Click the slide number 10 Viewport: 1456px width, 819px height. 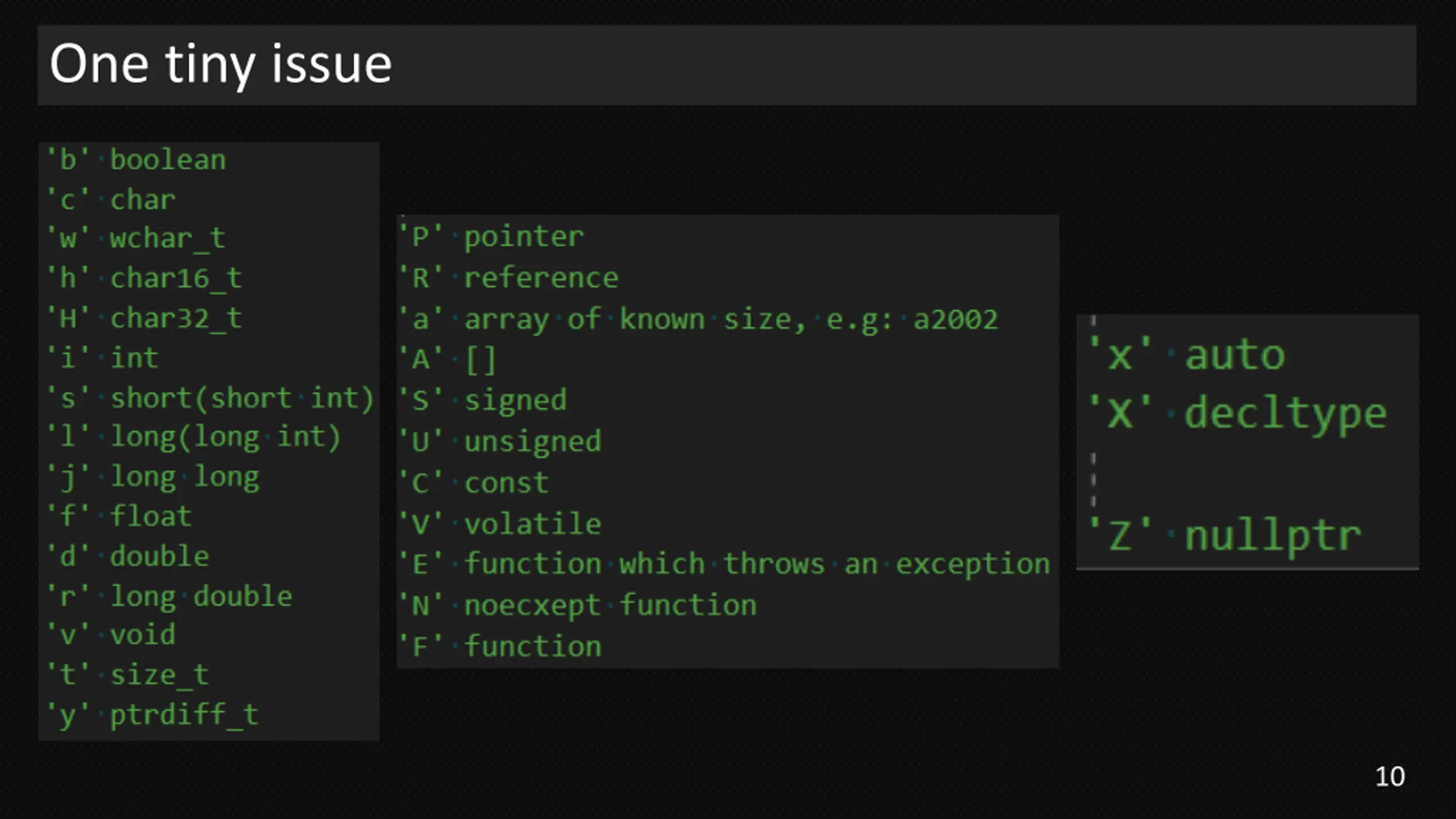click(1390, 777)
